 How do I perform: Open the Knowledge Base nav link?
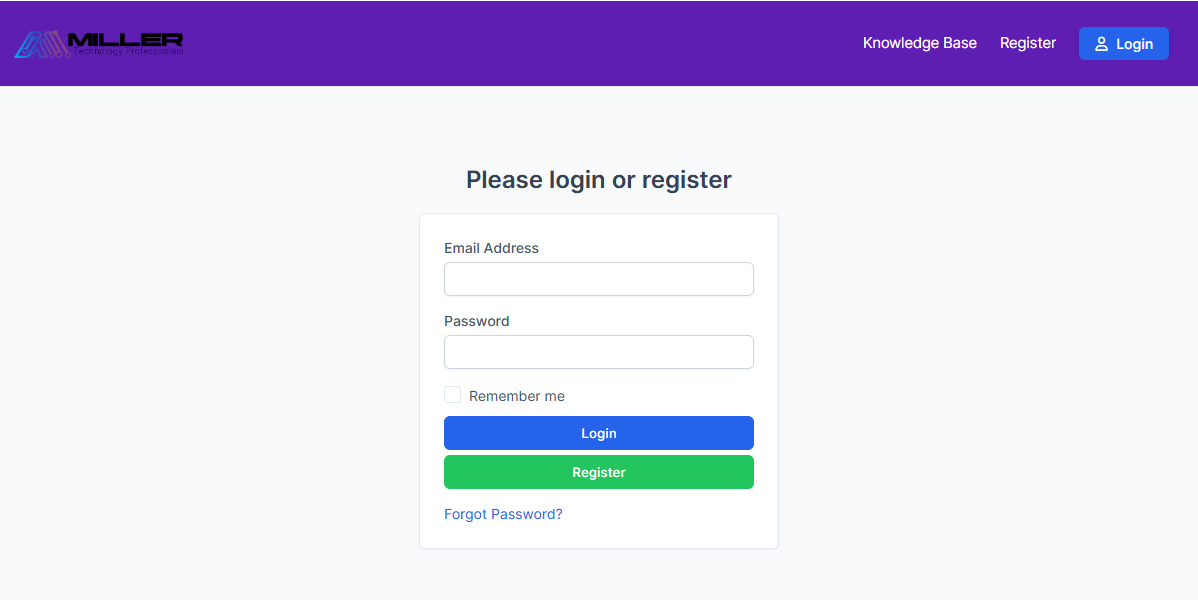(919, 43)
